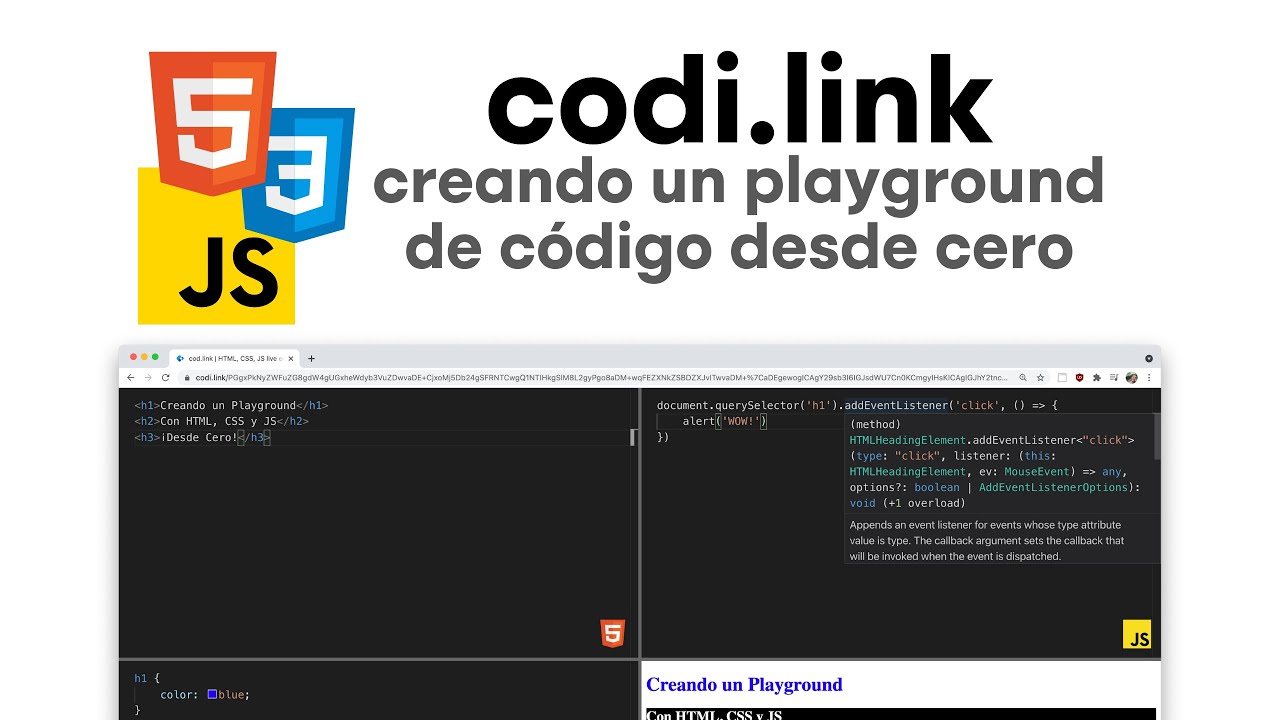1280x720 pixels.
Task: Click the tooltip popup scrollbar
Action: coord(1156,437)
